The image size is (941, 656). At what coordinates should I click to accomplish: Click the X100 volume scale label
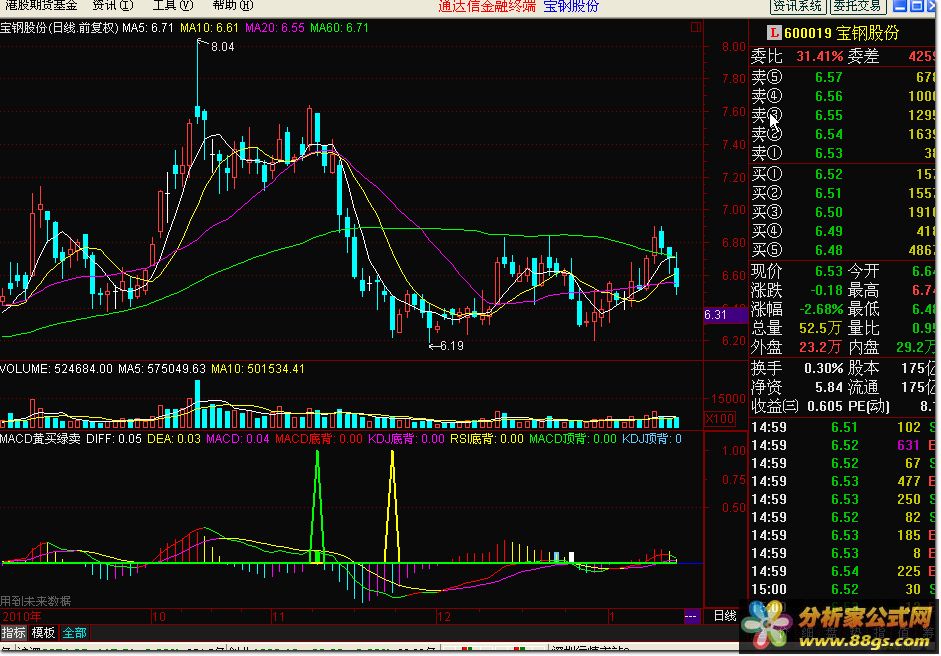click(720, 418)
